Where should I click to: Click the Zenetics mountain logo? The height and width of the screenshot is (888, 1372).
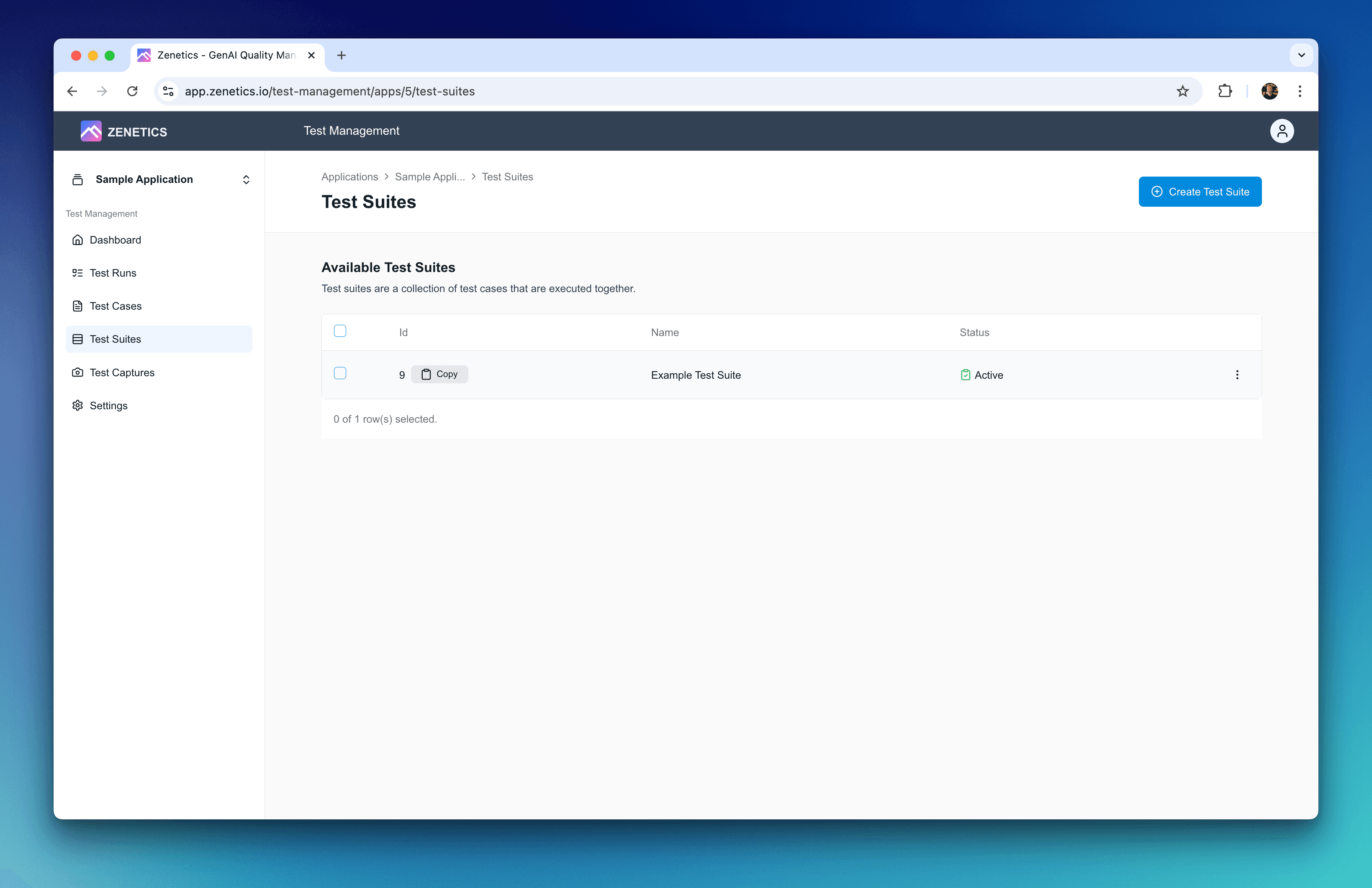(90, 131)
